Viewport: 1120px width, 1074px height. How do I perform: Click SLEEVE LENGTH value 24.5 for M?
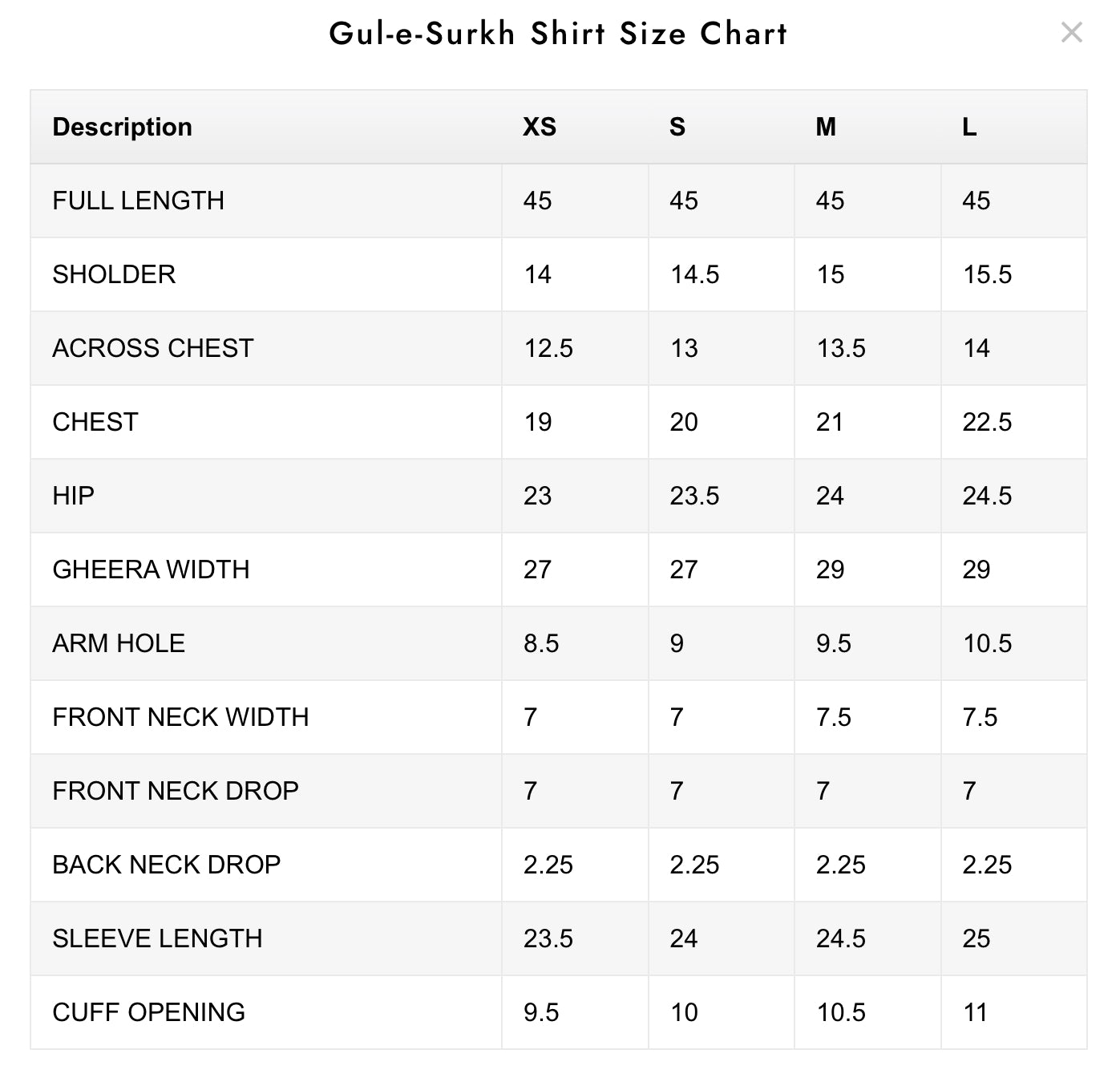tap(841, 938)
